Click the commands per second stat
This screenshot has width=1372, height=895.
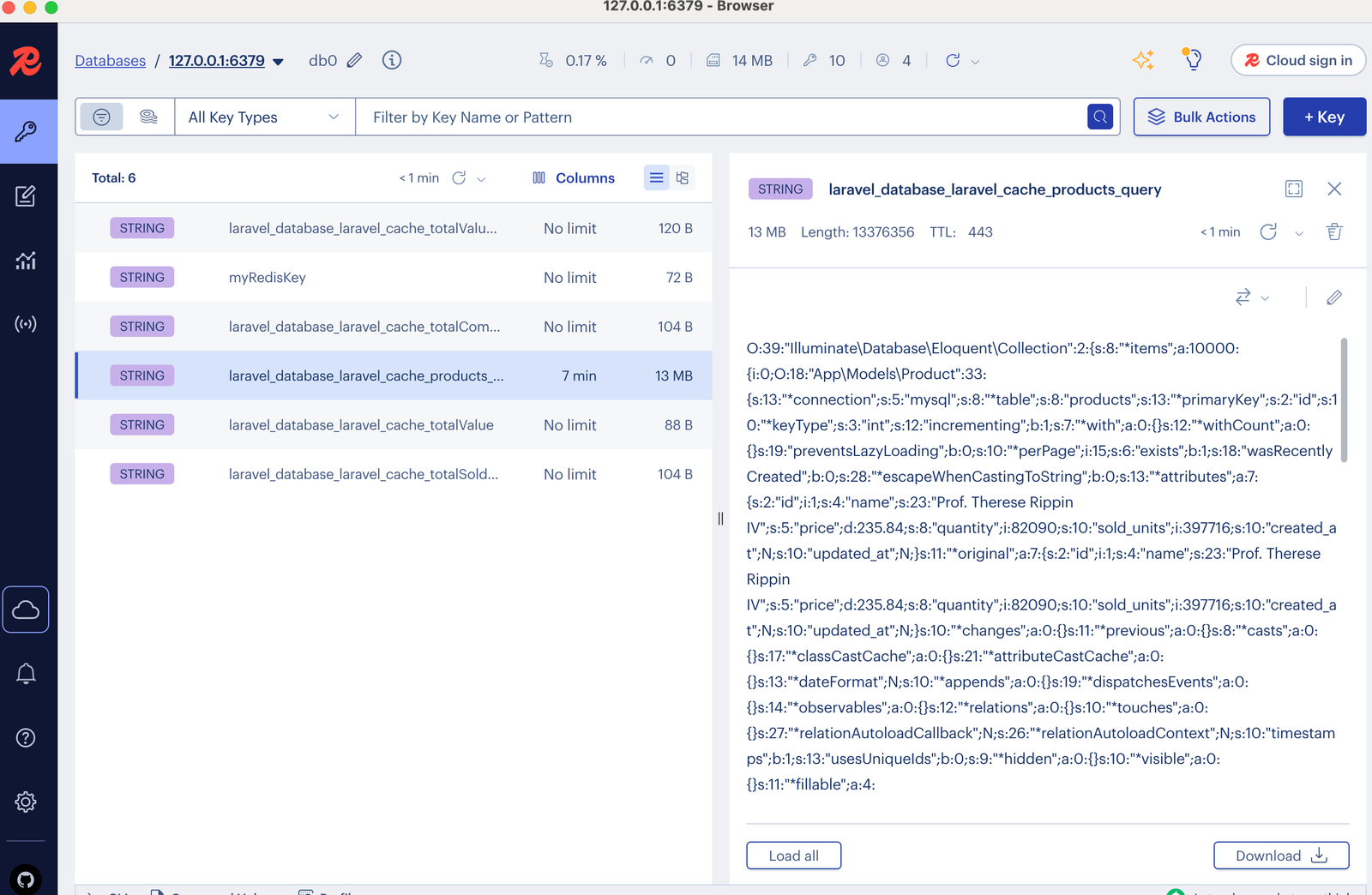point(658,61)
